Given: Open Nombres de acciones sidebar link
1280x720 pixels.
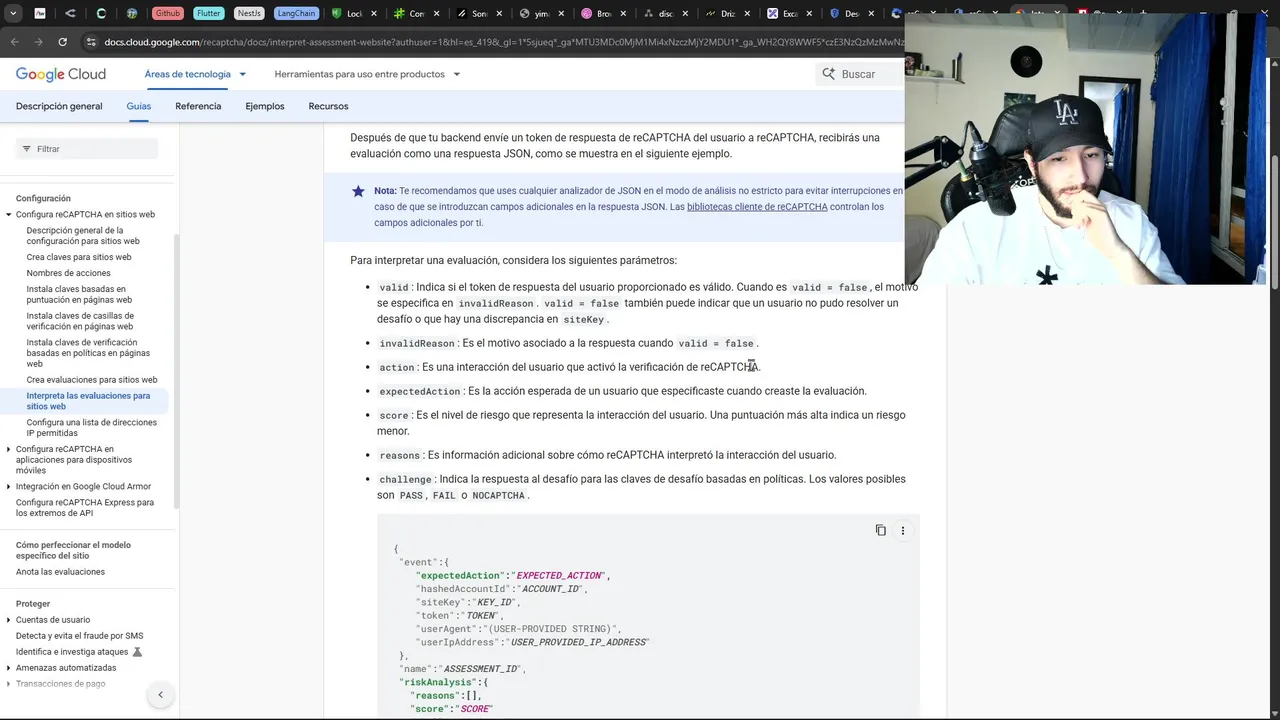Looking at the screenshot, I should pos(69,273).
